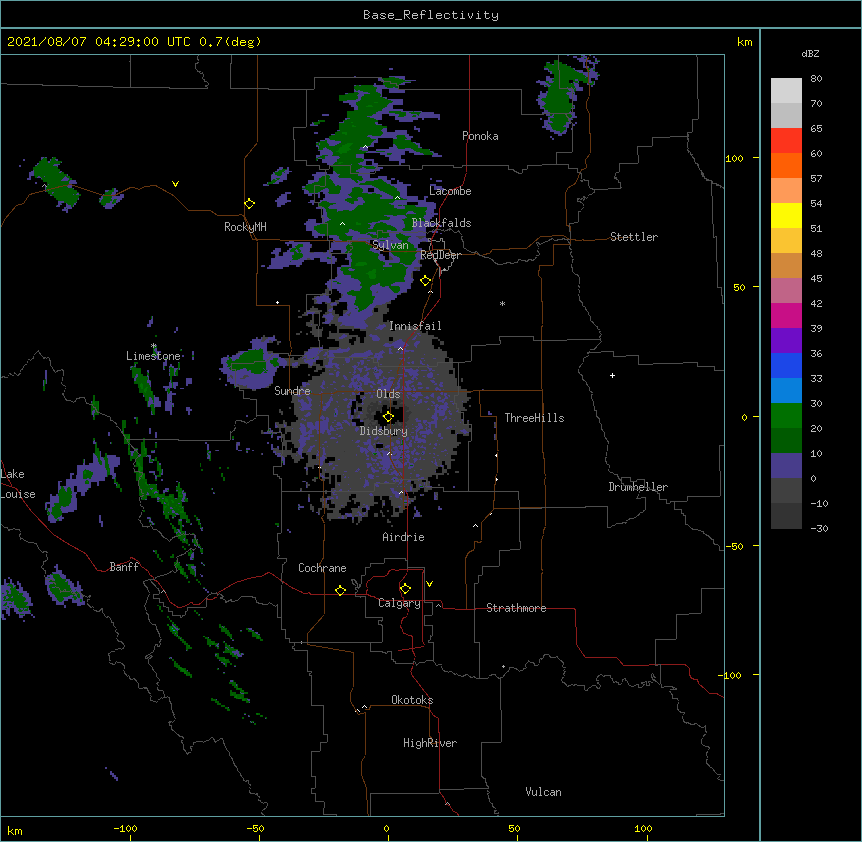
Task: Select the yellow 54 dBZ legend swatch
Action: pyautogui.click(x=786, y=215)
